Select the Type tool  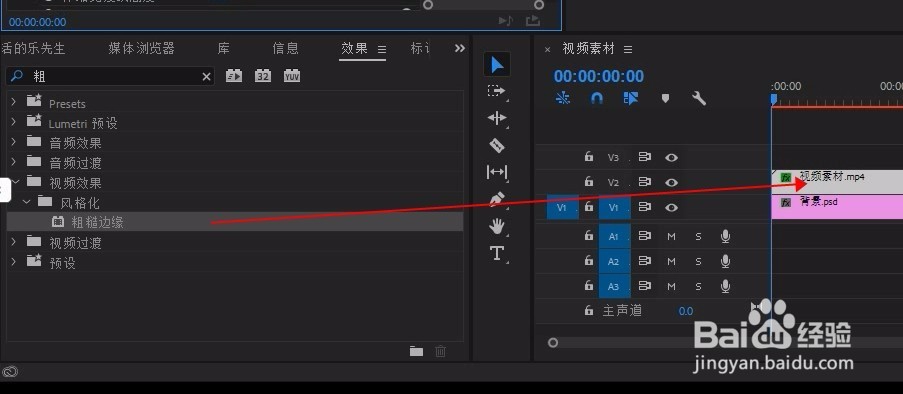(496, 253)
